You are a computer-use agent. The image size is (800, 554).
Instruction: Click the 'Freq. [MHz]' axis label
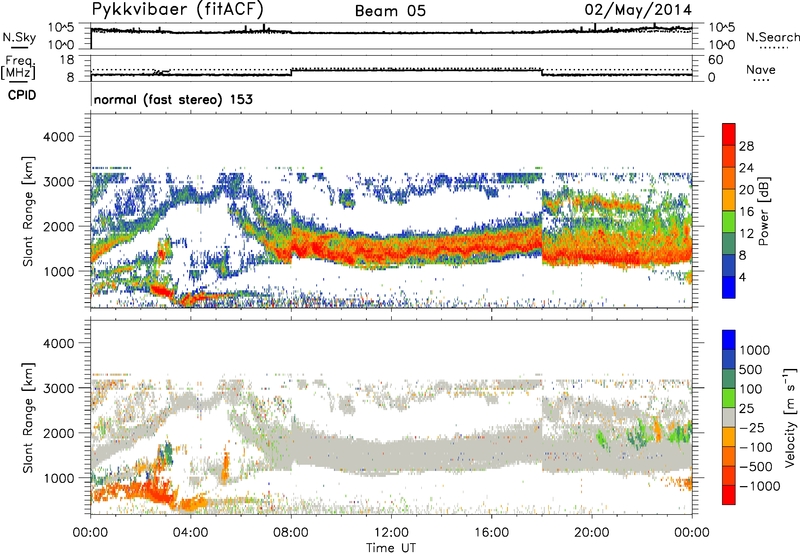(19, 67)
